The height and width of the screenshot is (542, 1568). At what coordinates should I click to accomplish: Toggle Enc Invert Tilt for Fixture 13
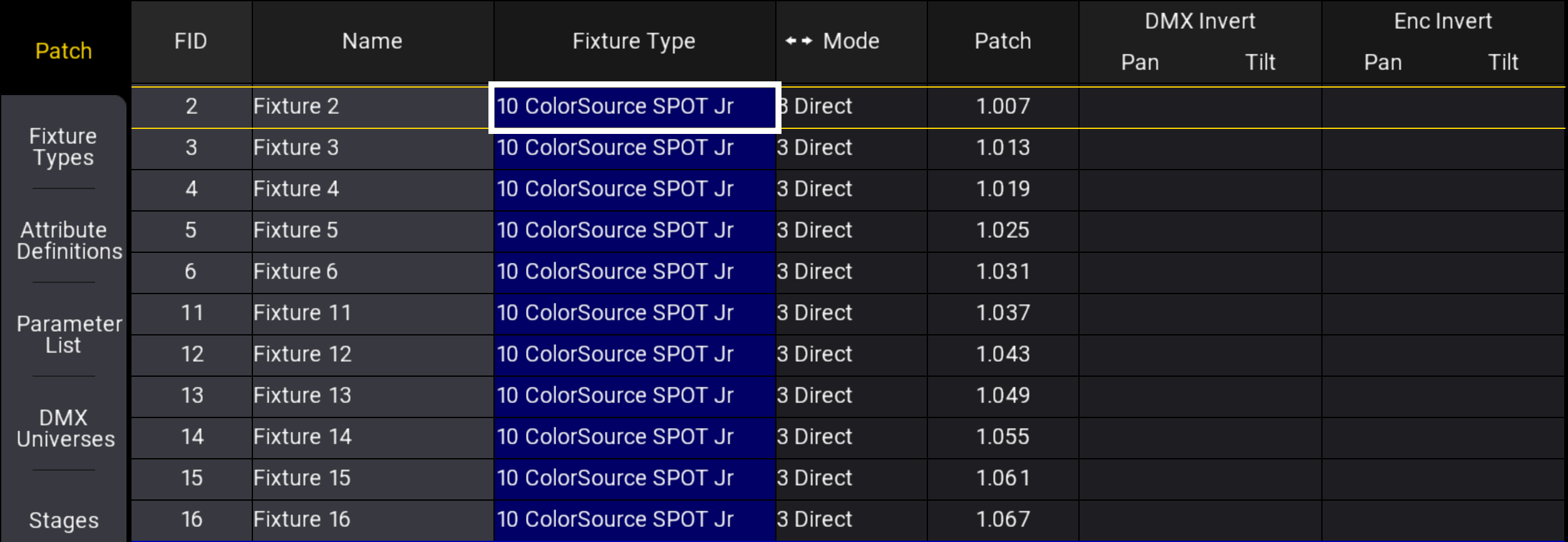pos(1503,396)
